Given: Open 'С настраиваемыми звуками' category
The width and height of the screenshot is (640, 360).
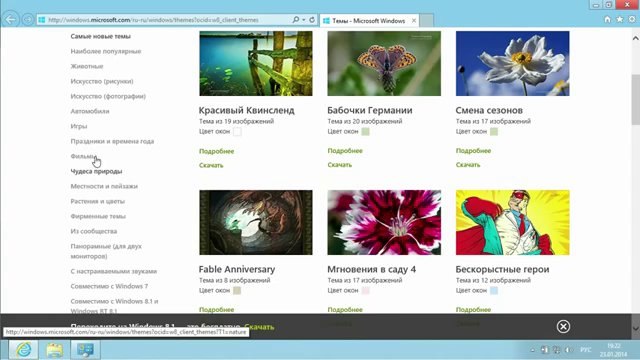Looking at the screenshot, I should click(113, 271).
